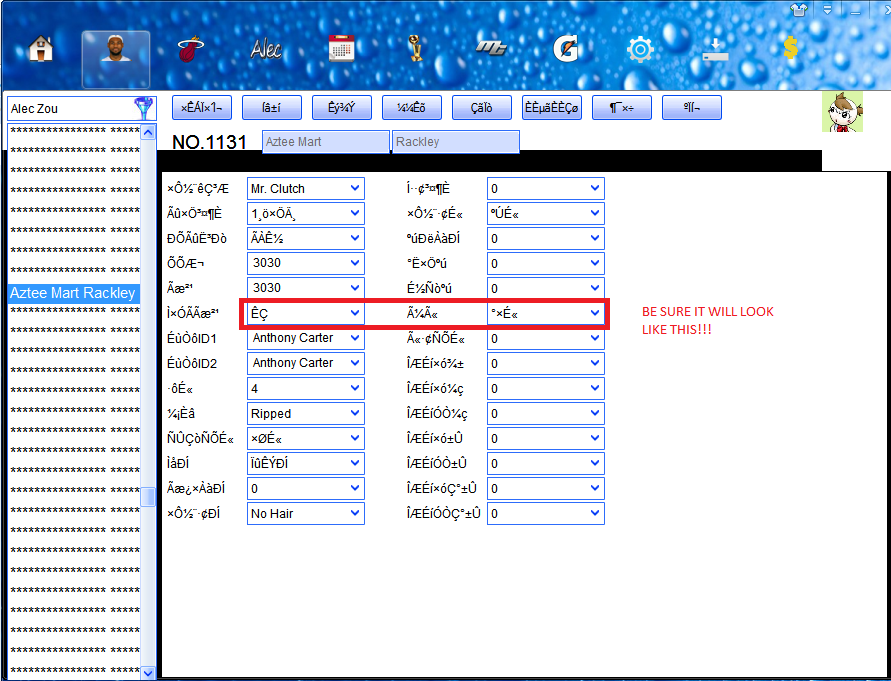The height and width of the screenshot is (681, 891).
Task: Select the Miami Heat team logo icon
Action: 187,49
